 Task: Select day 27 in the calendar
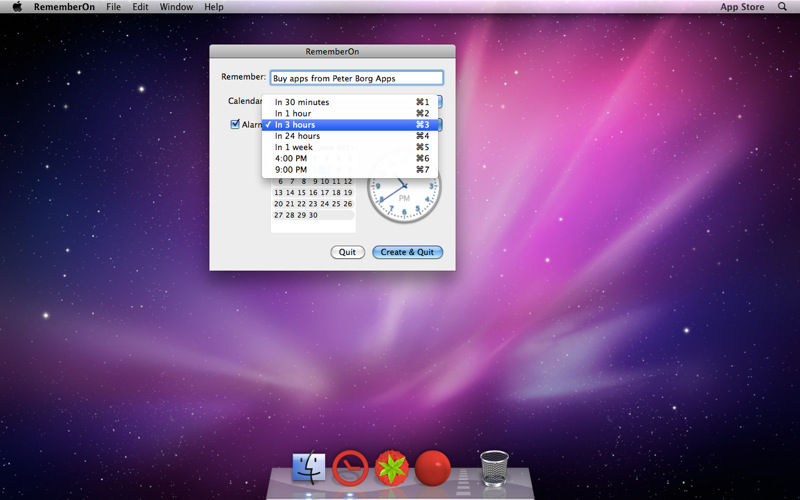pyautogui.click(x=278, y=215)
